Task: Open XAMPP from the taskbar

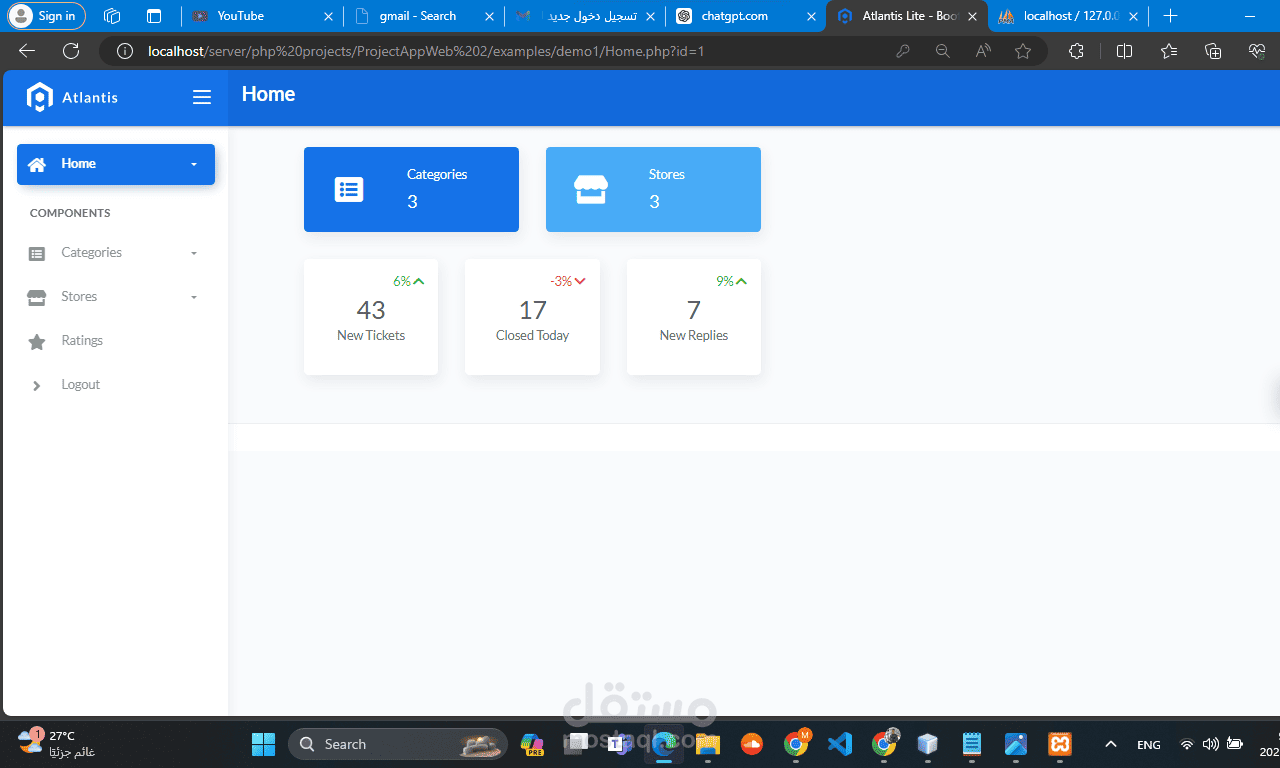Action: [x=1060, y=744]
